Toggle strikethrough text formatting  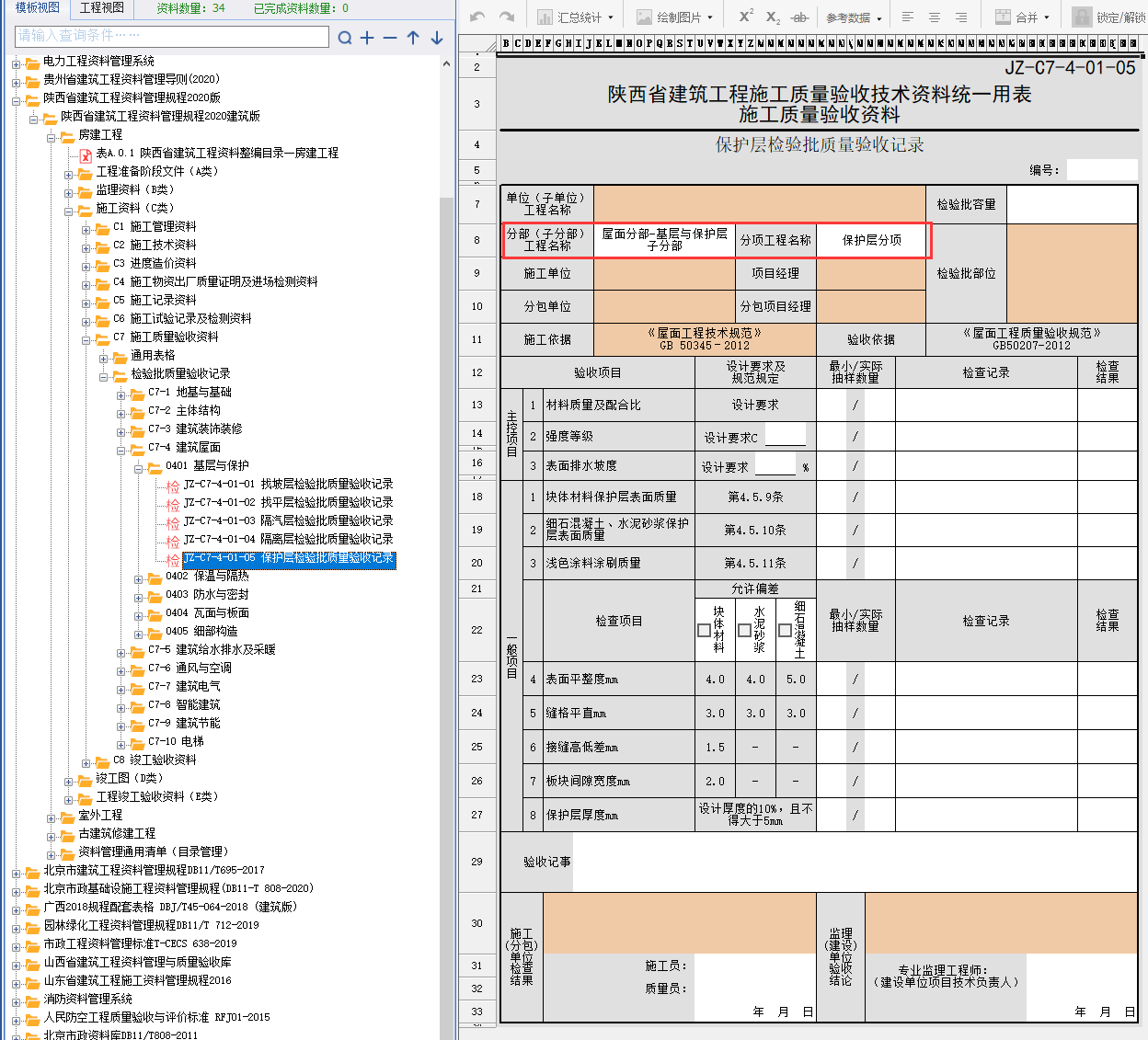tap(799, 17)
